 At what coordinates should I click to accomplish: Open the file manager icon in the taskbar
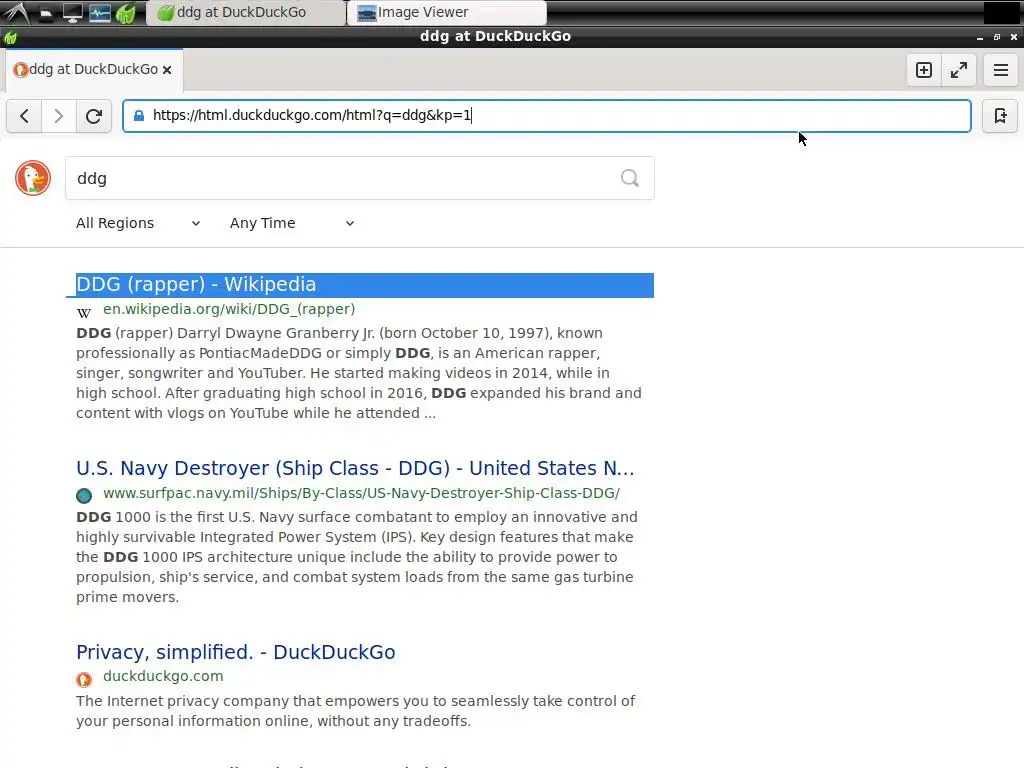tap(46, 12)
